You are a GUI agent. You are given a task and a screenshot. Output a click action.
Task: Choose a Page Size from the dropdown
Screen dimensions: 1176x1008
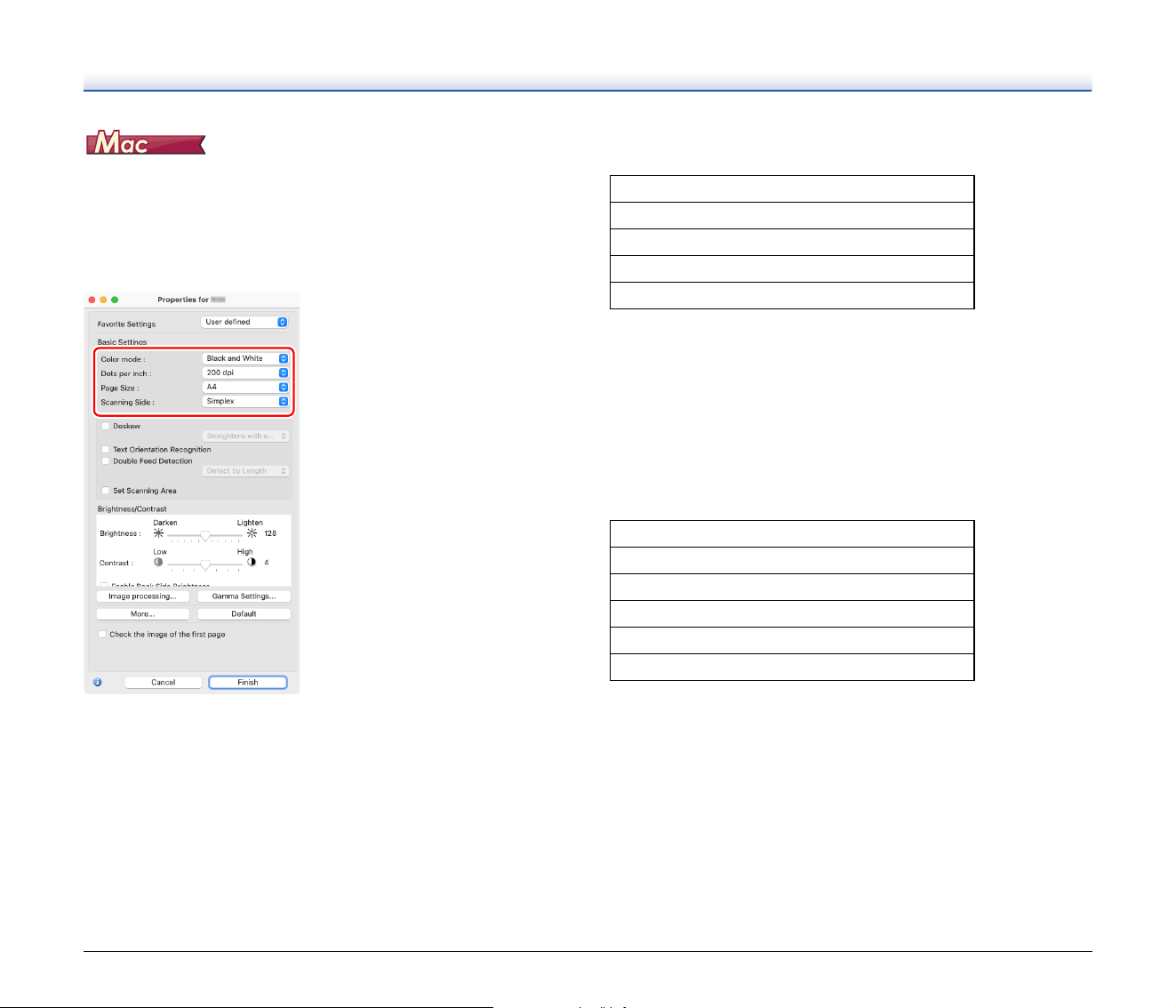click(245, 388)
